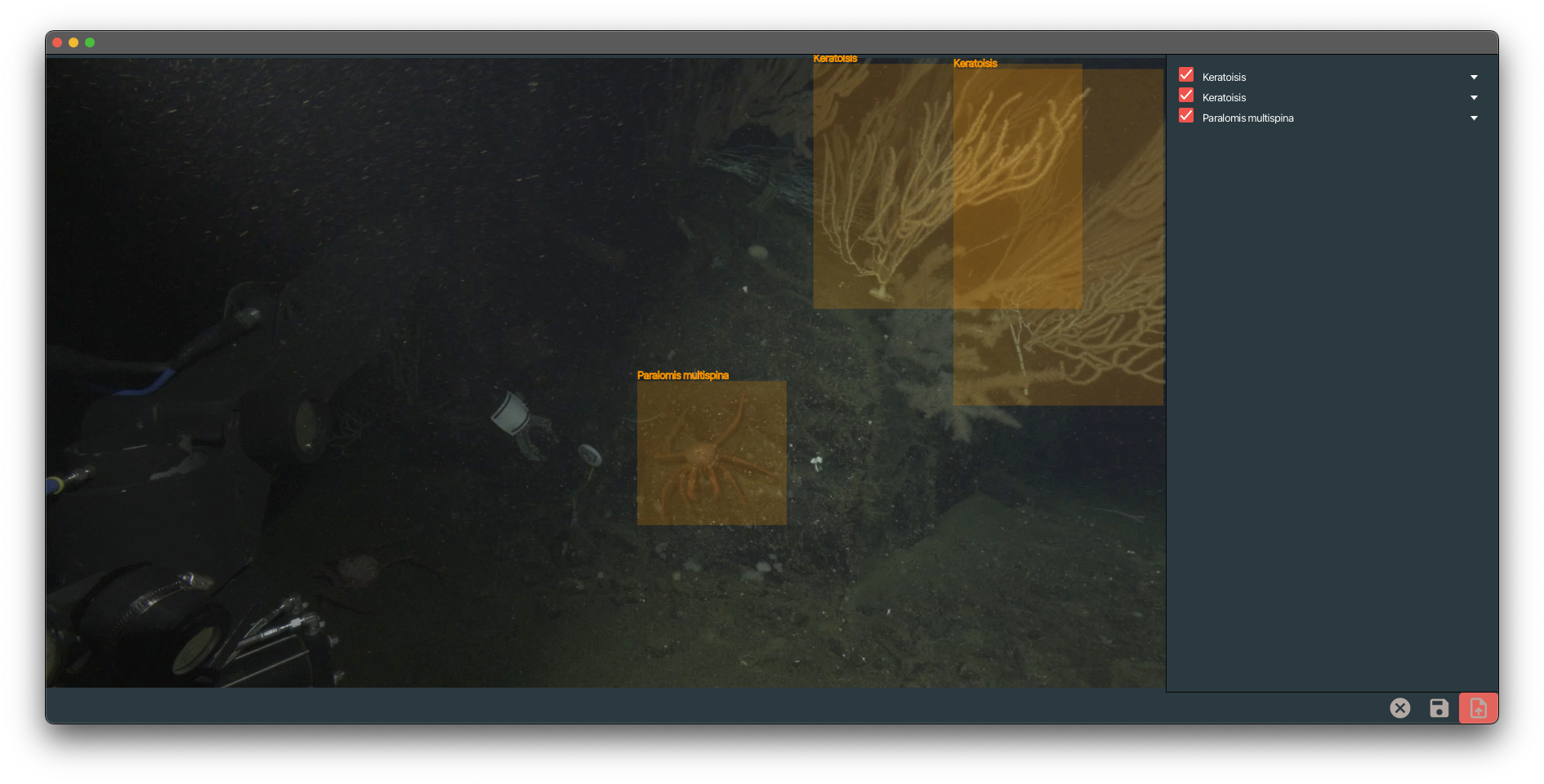The image size is (1544, 784).
Task: Open the Paralomis multispina dropdown
Action: coord(1474,118)
